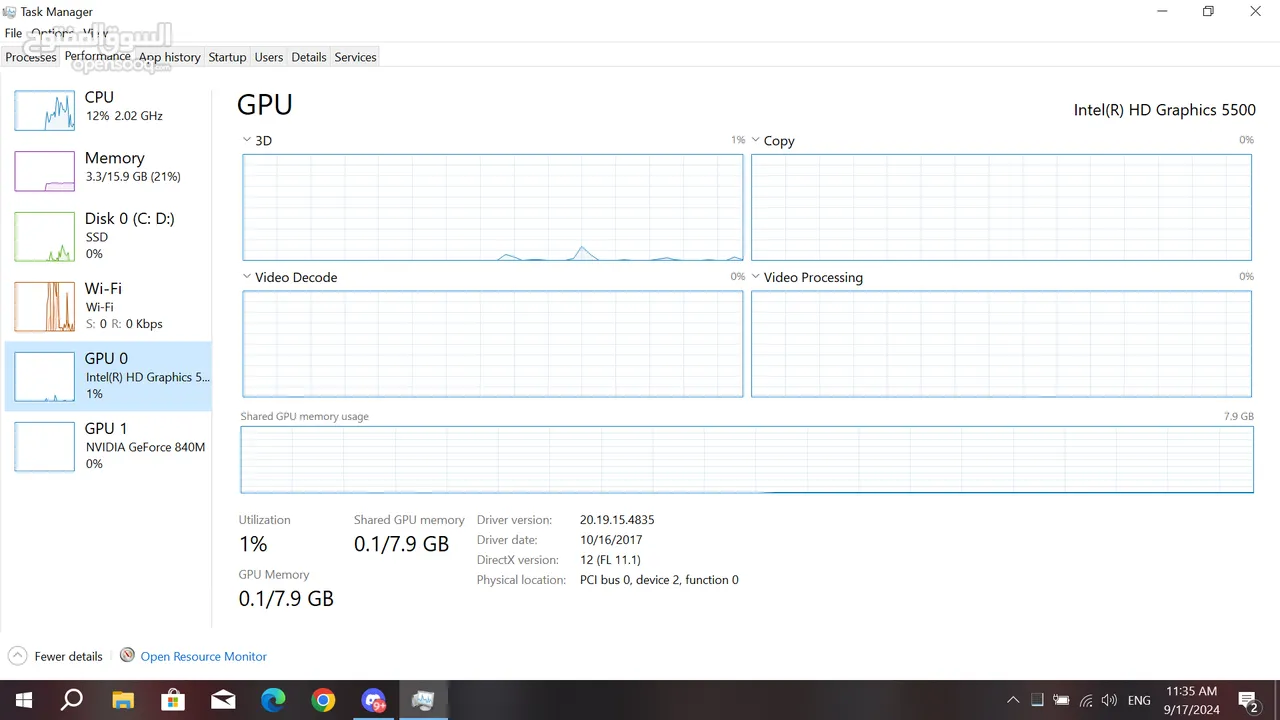Click the 7.9 GB graph maximum label
Image resolution: width=1280 pixels, height=720 pixels.
point(1238,416)
